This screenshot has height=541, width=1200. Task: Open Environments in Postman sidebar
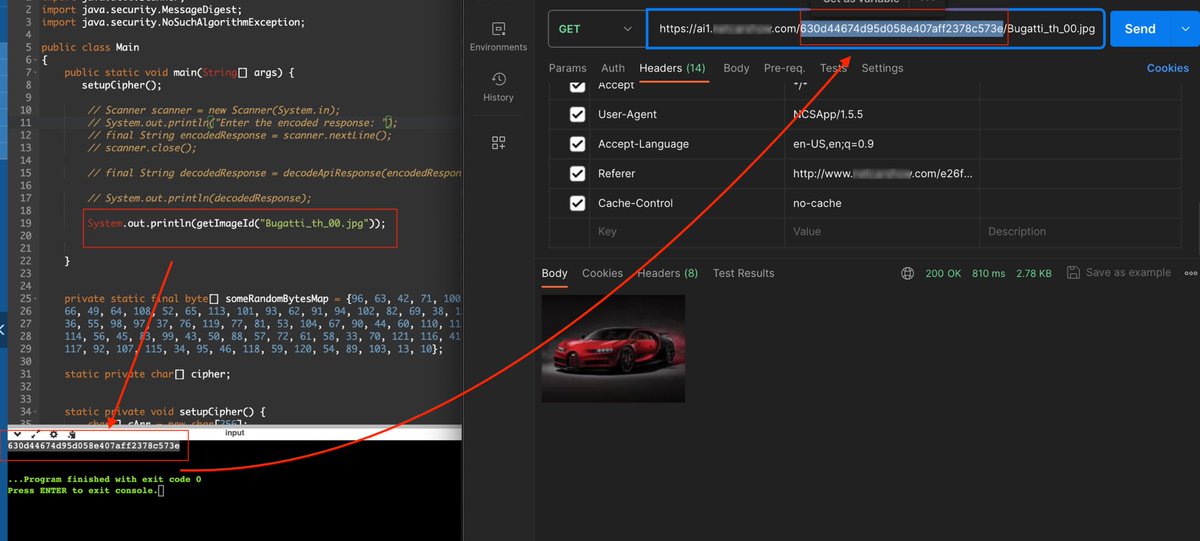click(x=497, y=36)
